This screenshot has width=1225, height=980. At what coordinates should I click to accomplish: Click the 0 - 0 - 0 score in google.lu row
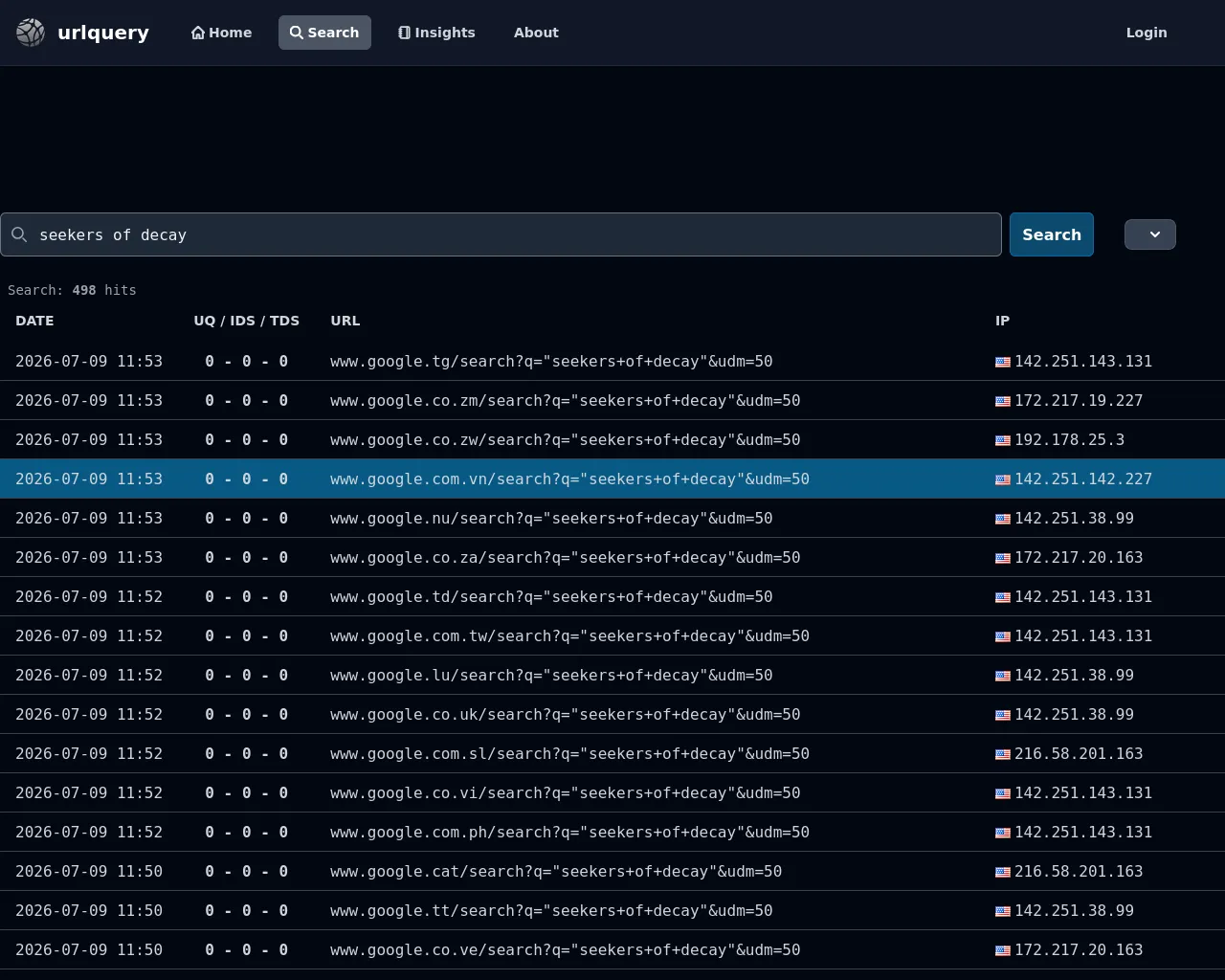click(x=247, y=676)
